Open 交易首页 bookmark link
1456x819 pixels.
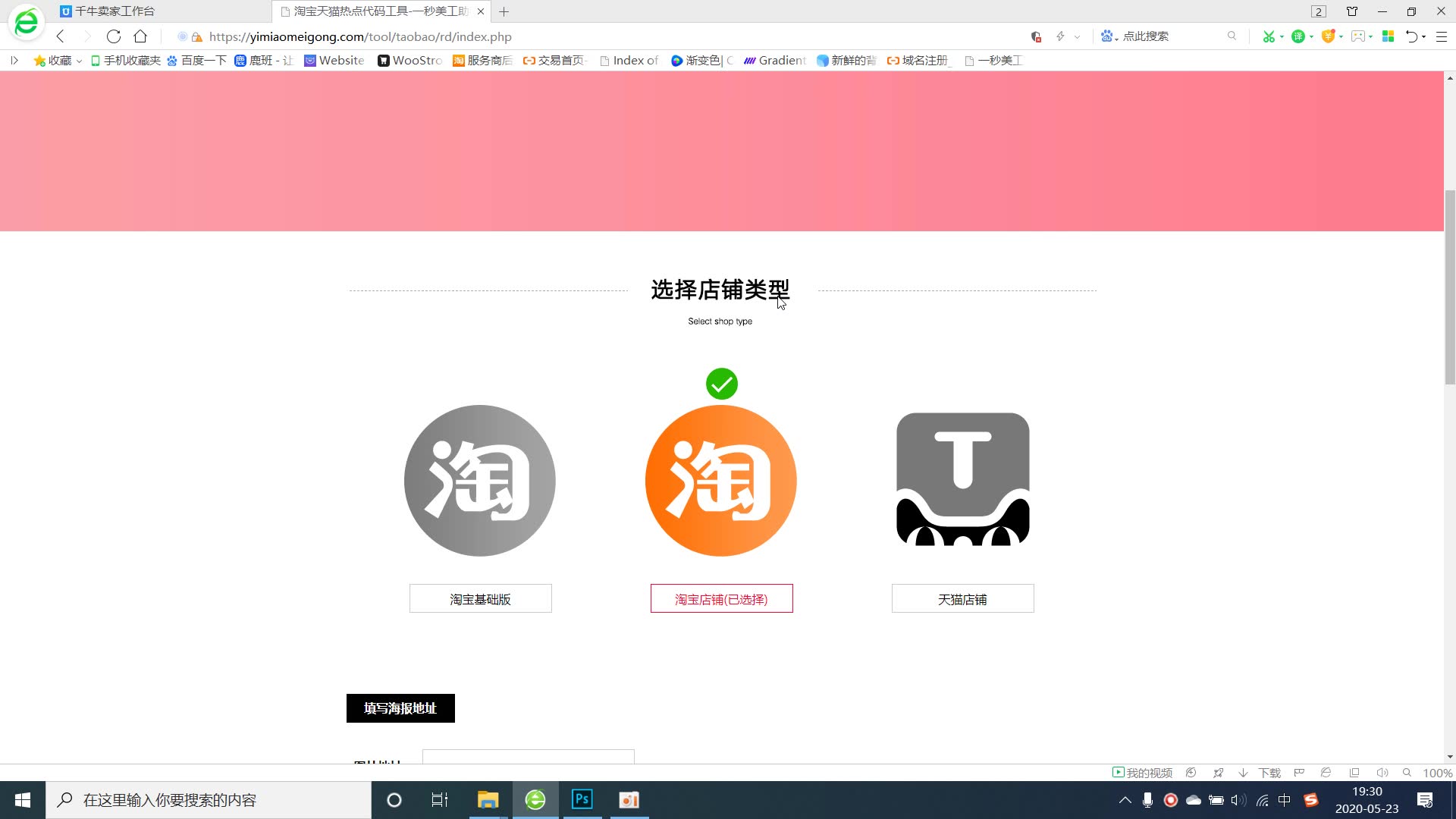555,60
